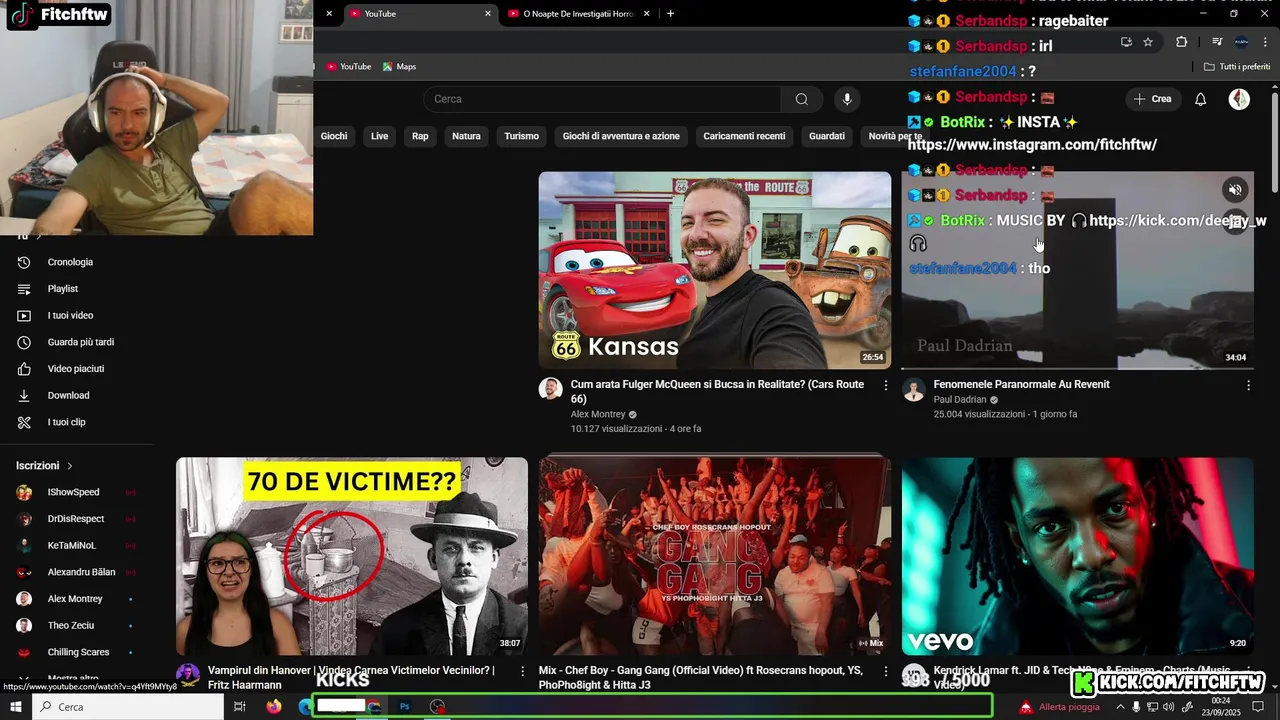Open Windows Start menu
The image size is (1280, 720).
coord(16,707)
